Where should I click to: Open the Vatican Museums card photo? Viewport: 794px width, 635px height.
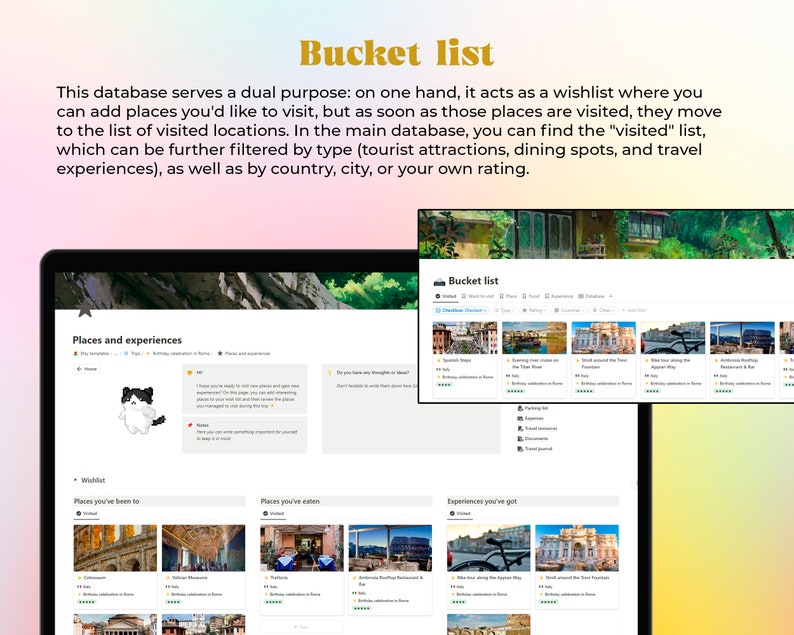(x=203, y=548)
